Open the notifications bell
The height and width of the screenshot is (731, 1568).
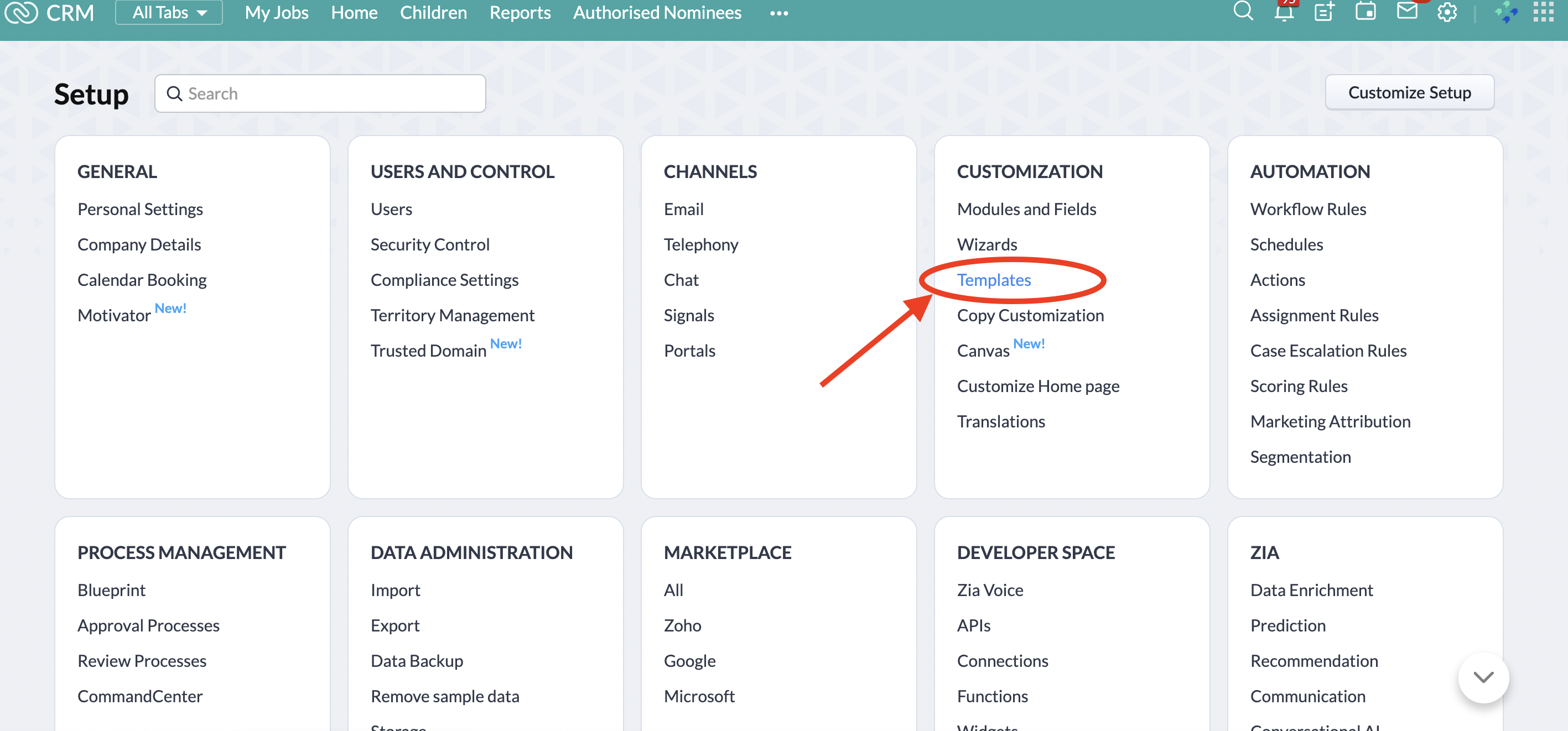1284,12
